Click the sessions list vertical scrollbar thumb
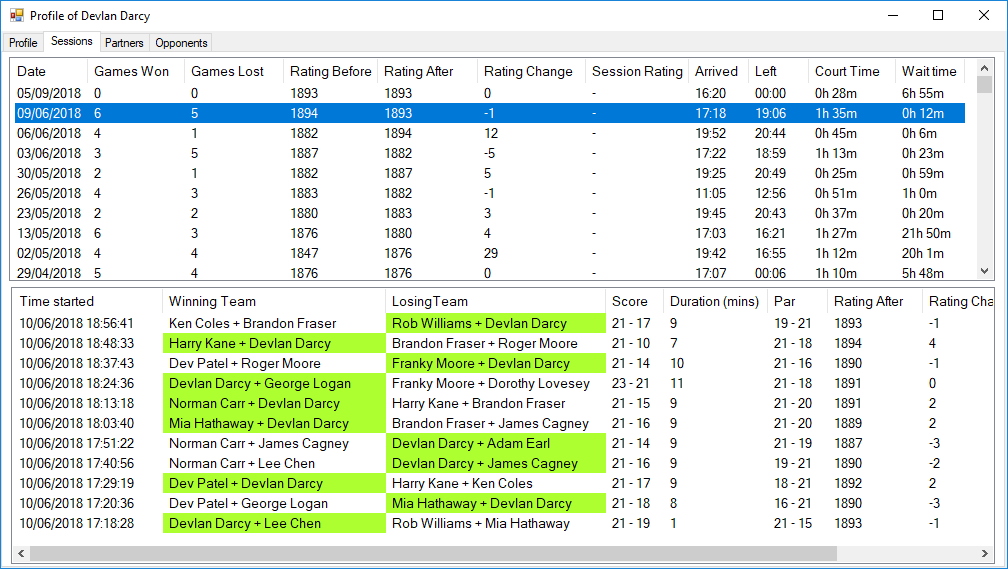Screen dimensions: 1008x569 [984, 85]
